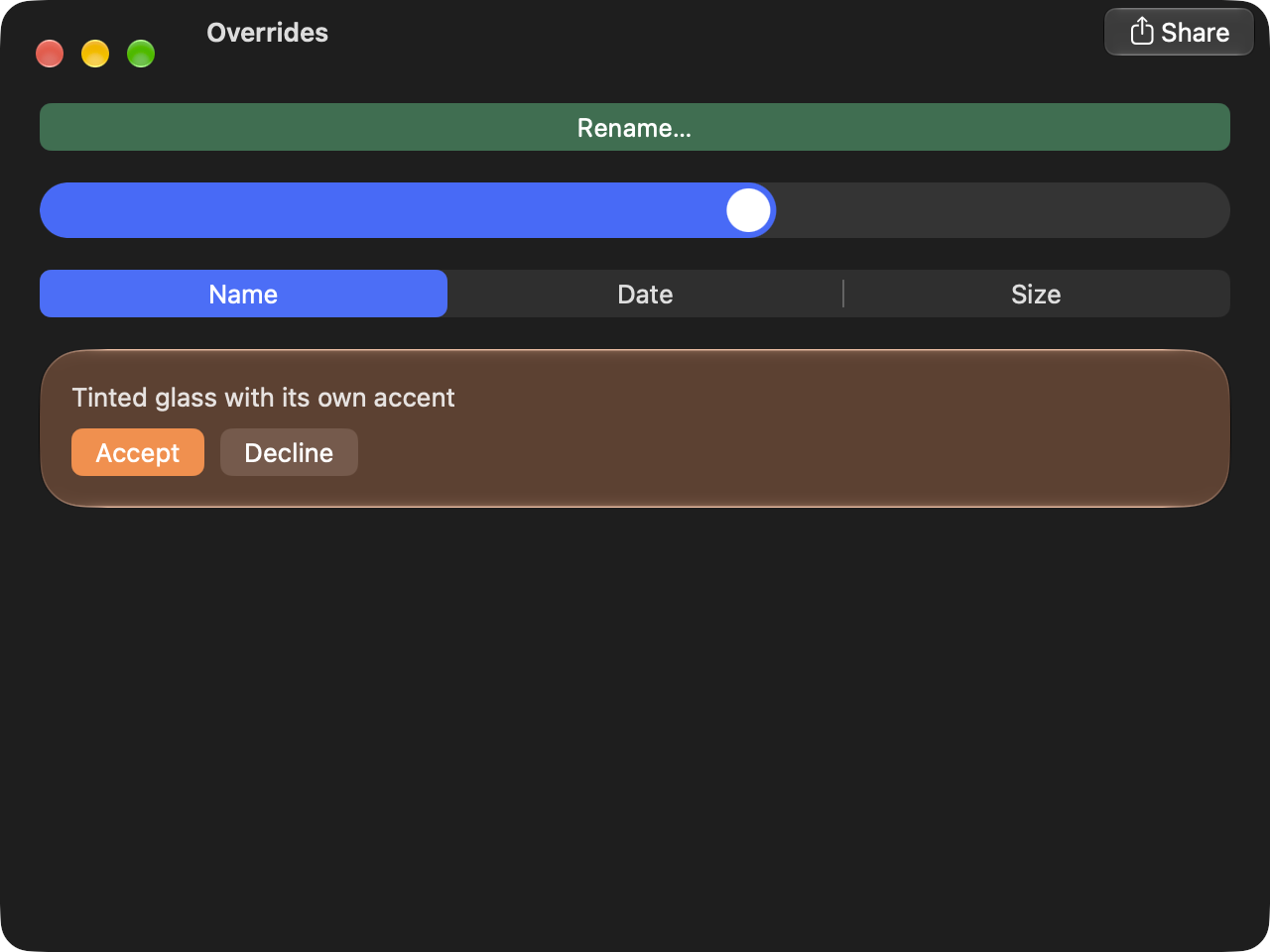Select the Name segment
The image size is (1270, 952).
click(243, 294)
